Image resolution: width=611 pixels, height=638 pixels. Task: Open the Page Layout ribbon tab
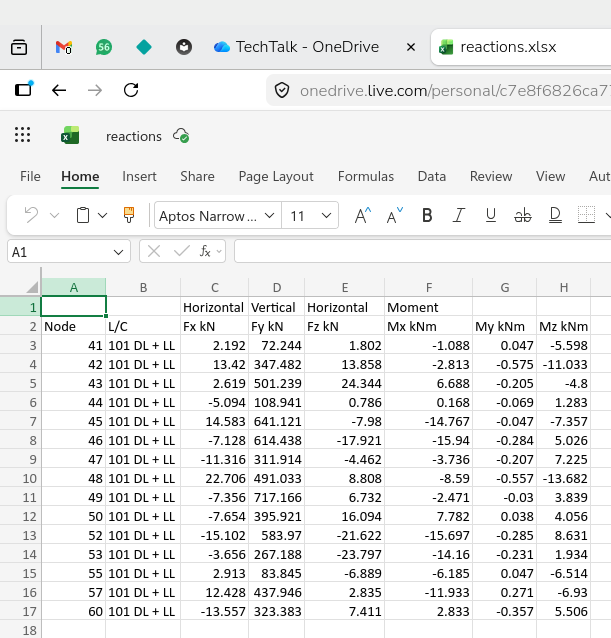tap(276, 176)
